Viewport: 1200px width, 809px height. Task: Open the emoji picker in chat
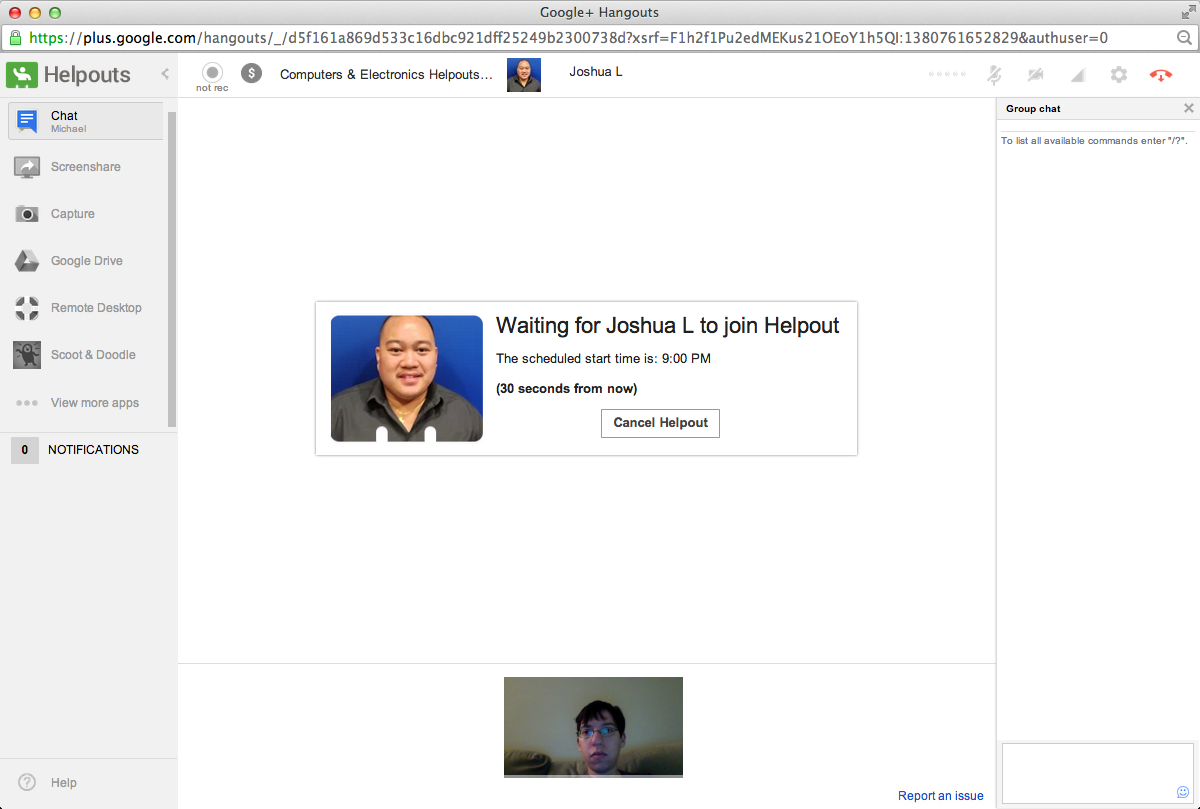(x=1182, y=792)
